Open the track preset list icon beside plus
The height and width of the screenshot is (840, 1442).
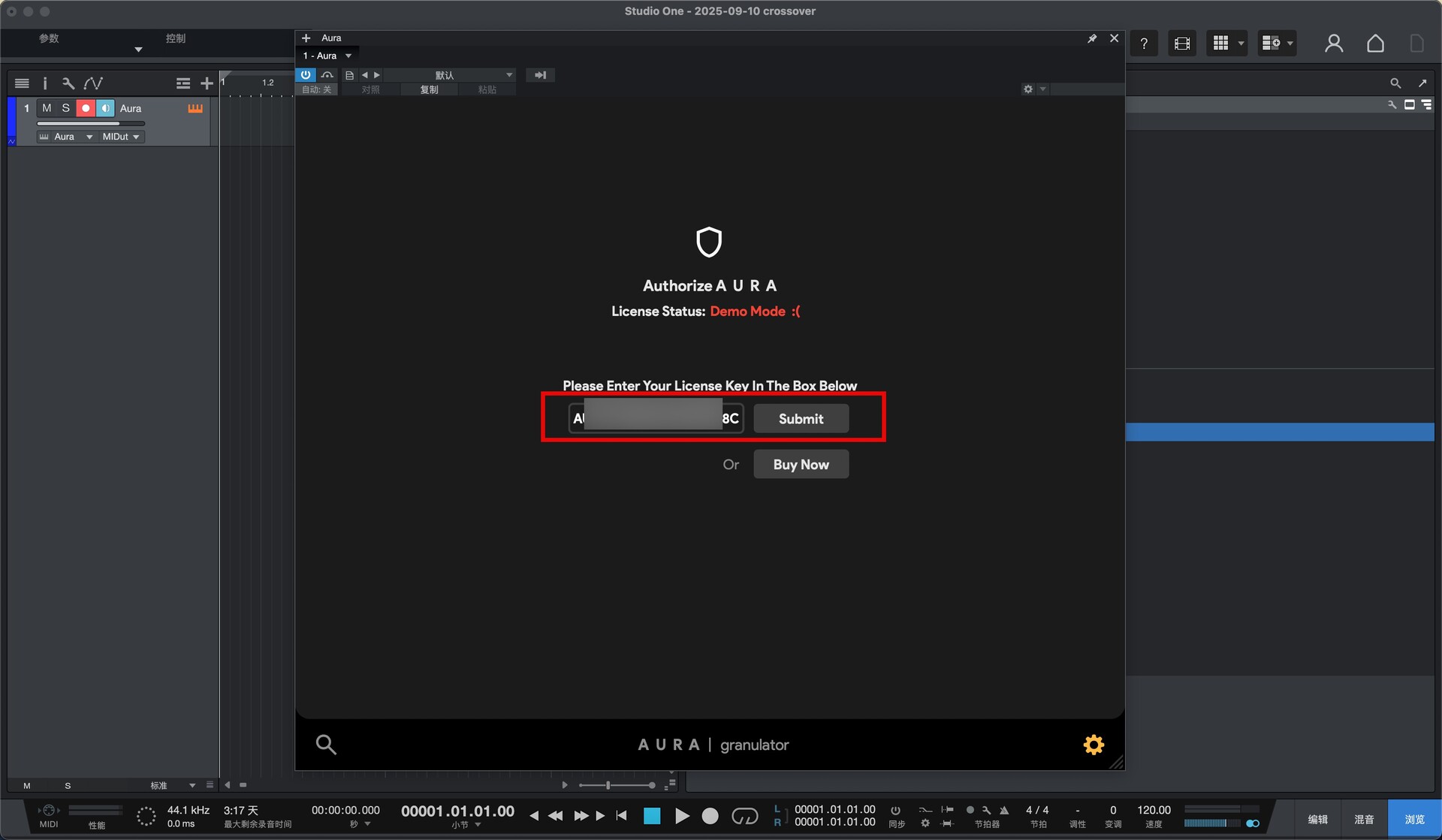click(x=183, y=83)
